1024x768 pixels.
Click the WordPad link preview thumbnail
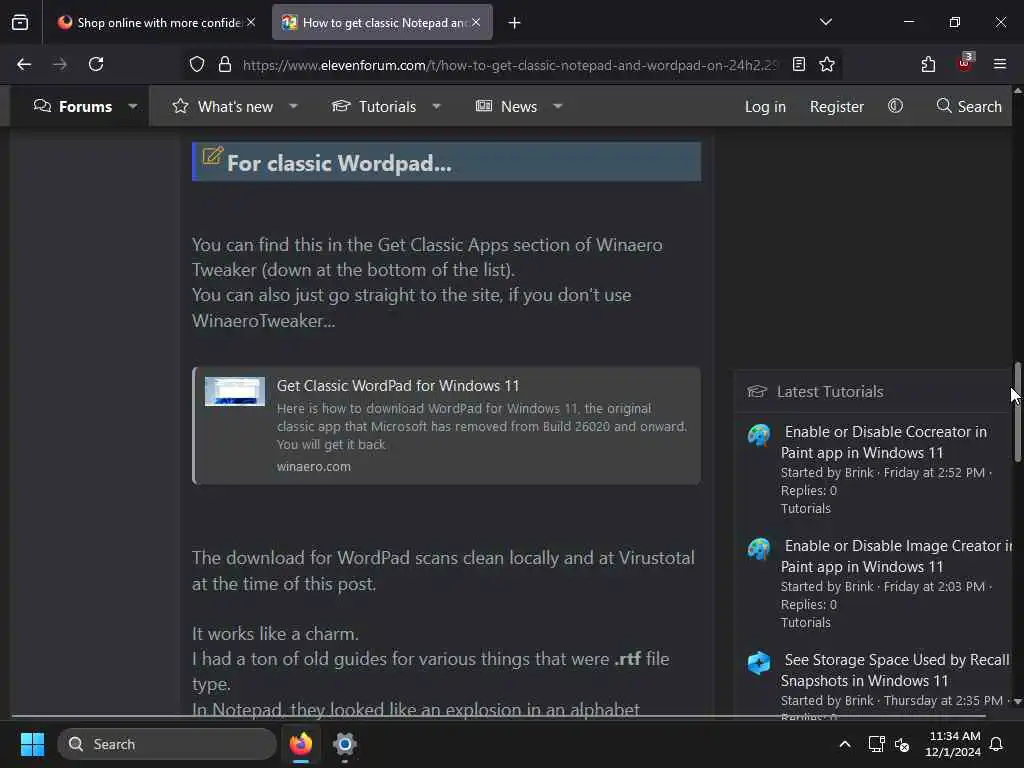234,391
